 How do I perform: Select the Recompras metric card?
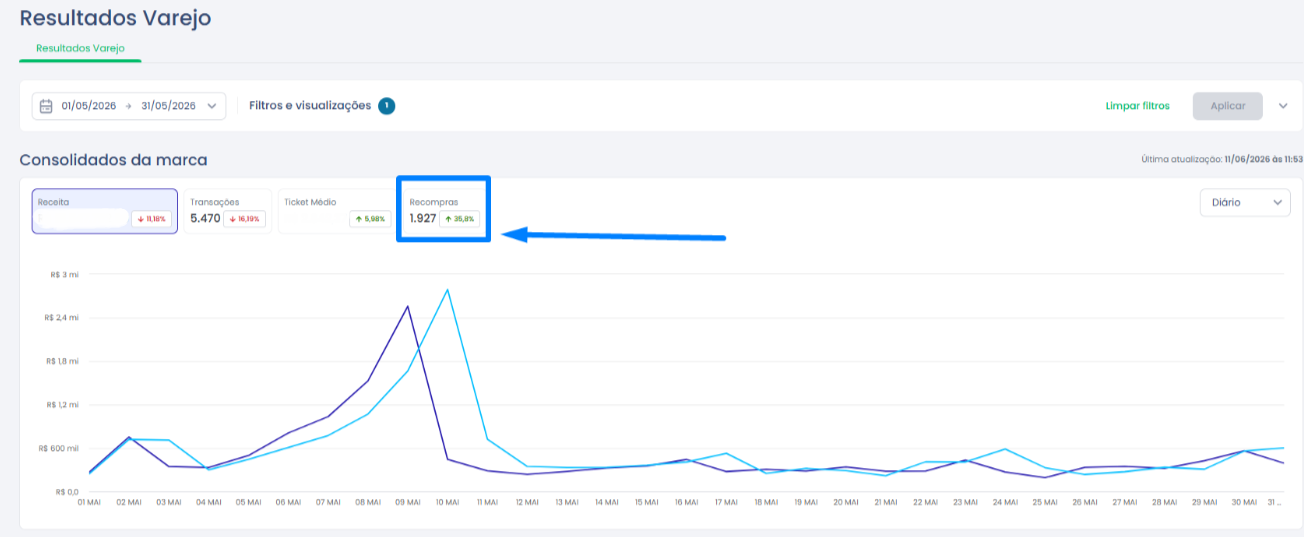click(x=444, y=211)
